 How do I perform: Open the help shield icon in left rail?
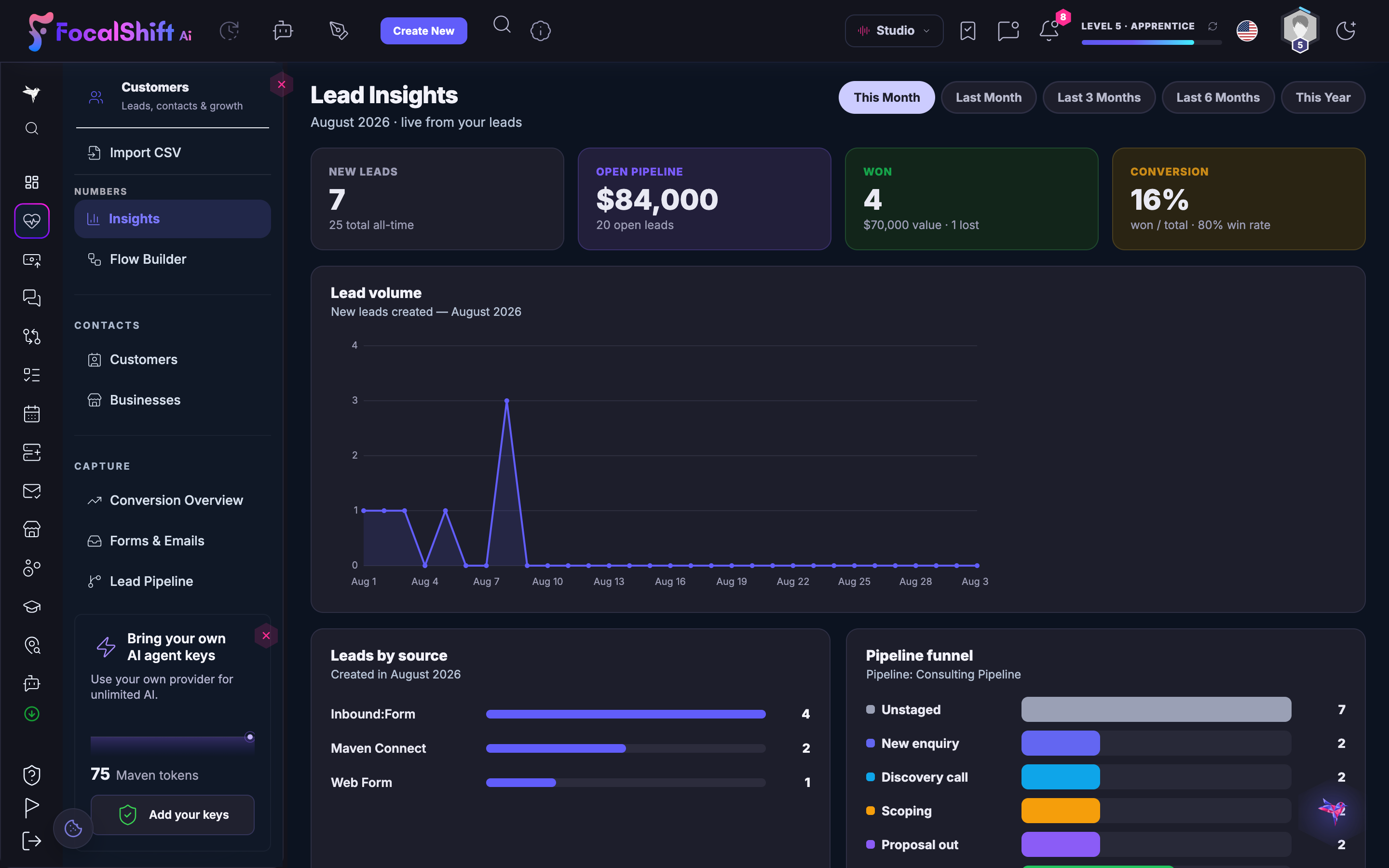click(x=32, y=775)
